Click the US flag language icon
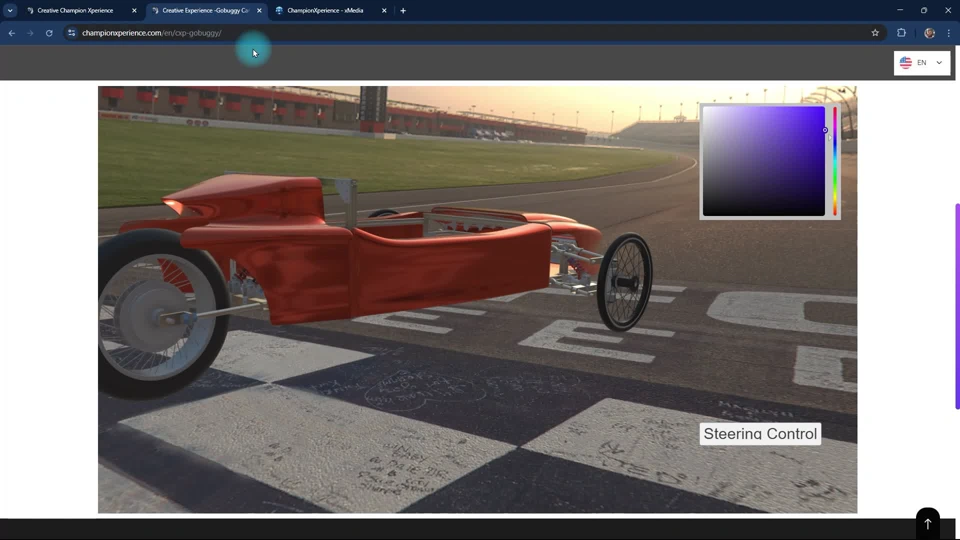The image size is (960, 540). click(906, 62)
